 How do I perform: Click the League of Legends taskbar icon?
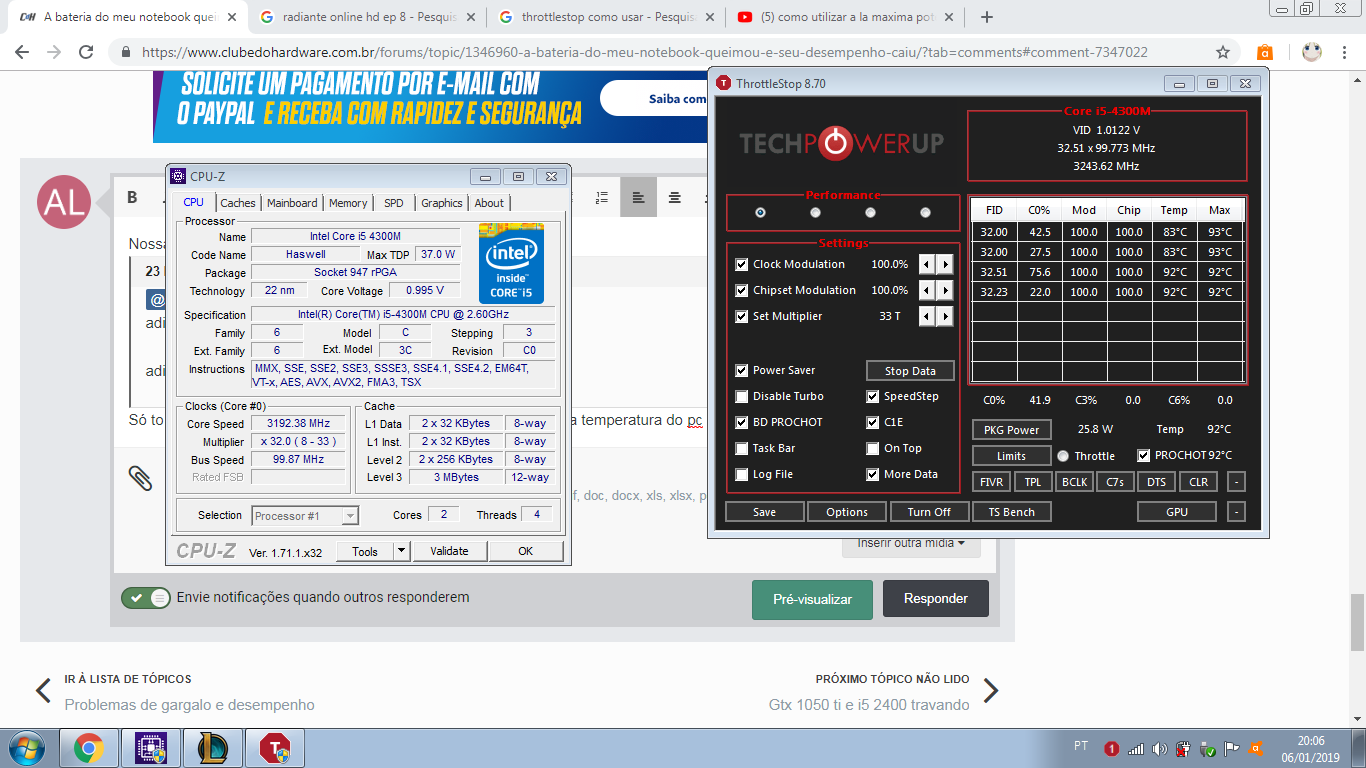[212, 748]
